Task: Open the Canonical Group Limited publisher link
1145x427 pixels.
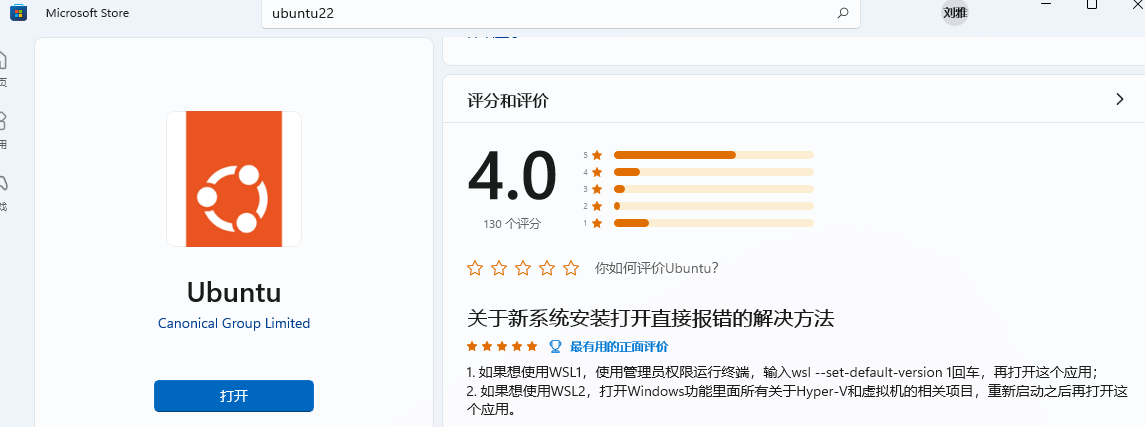Action: click(x=234, y=323)
